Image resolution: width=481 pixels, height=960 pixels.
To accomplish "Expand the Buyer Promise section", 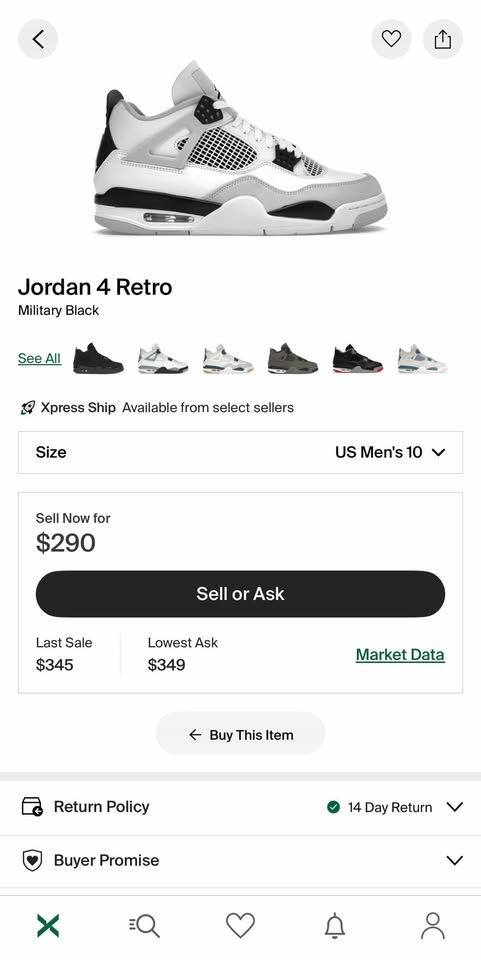I will tap(240, 860).
